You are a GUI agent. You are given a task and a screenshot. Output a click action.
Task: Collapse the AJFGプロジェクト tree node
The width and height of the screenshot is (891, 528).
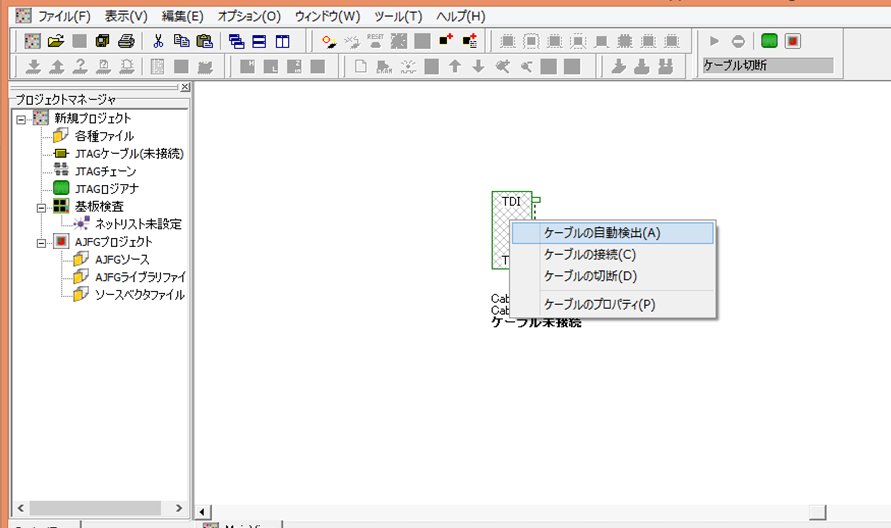coord(41,242)
